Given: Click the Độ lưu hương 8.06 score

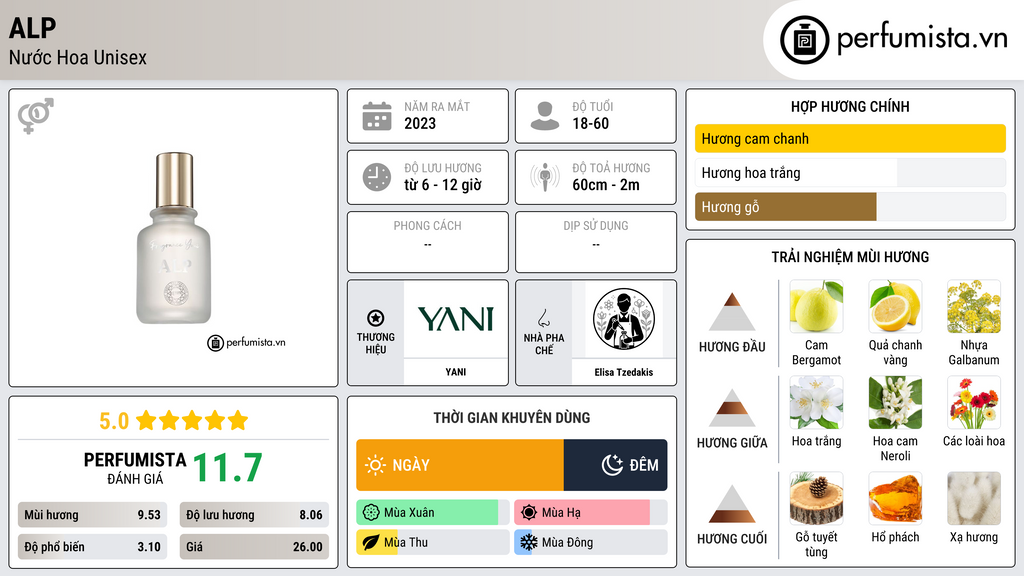Looking at the screenshot, I should pyautogui.click(x=255, y=515).
